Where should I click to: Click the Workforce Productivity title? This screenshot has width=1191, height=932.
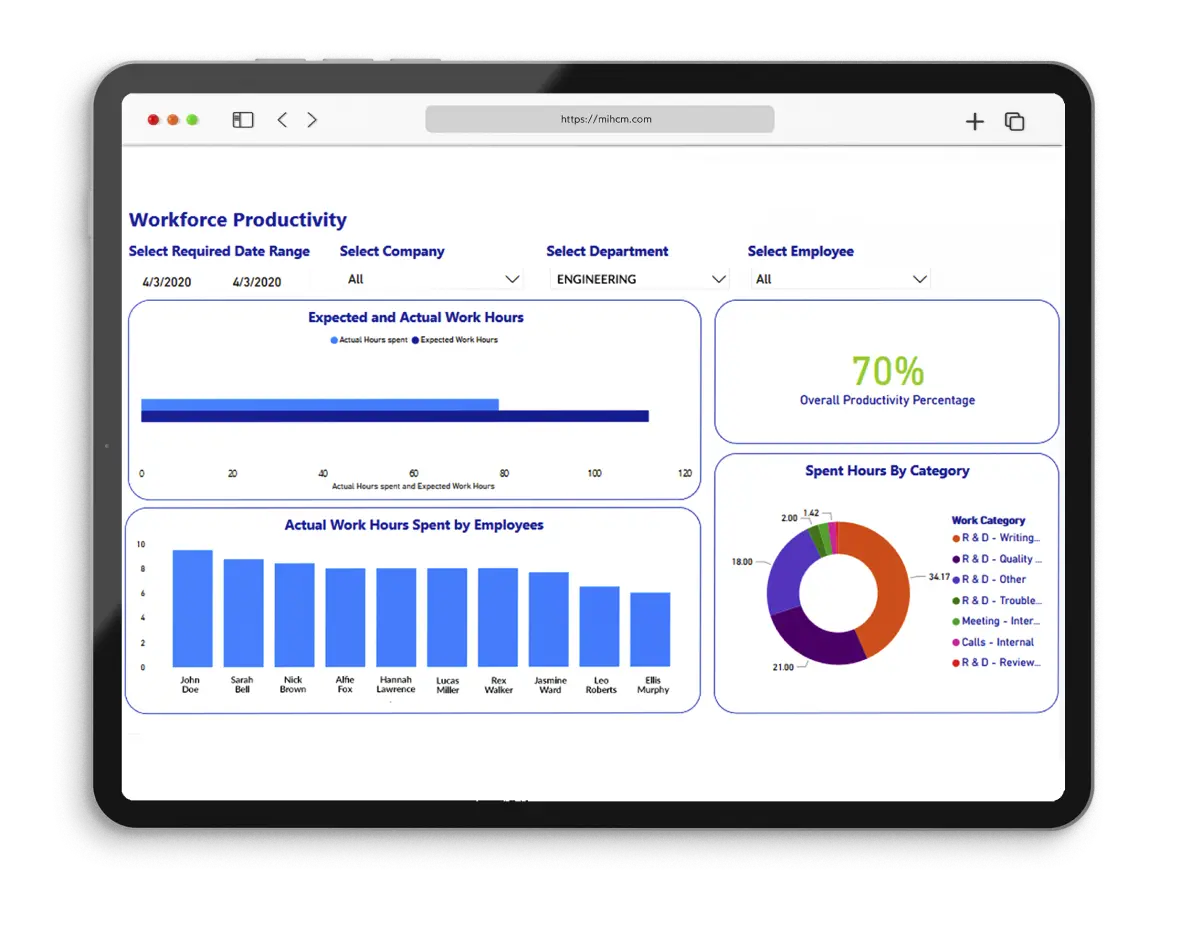pos(238,220)
